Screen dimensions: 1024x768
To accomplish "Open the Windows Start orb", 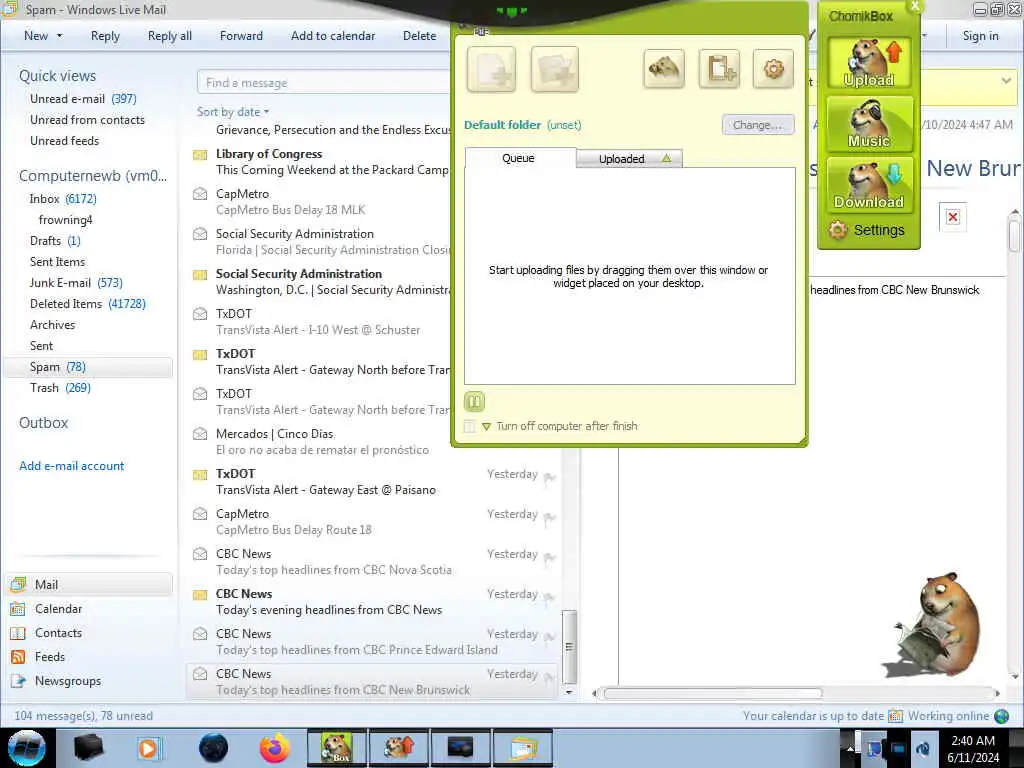I will pyautogui.click(x=27, y=748).
